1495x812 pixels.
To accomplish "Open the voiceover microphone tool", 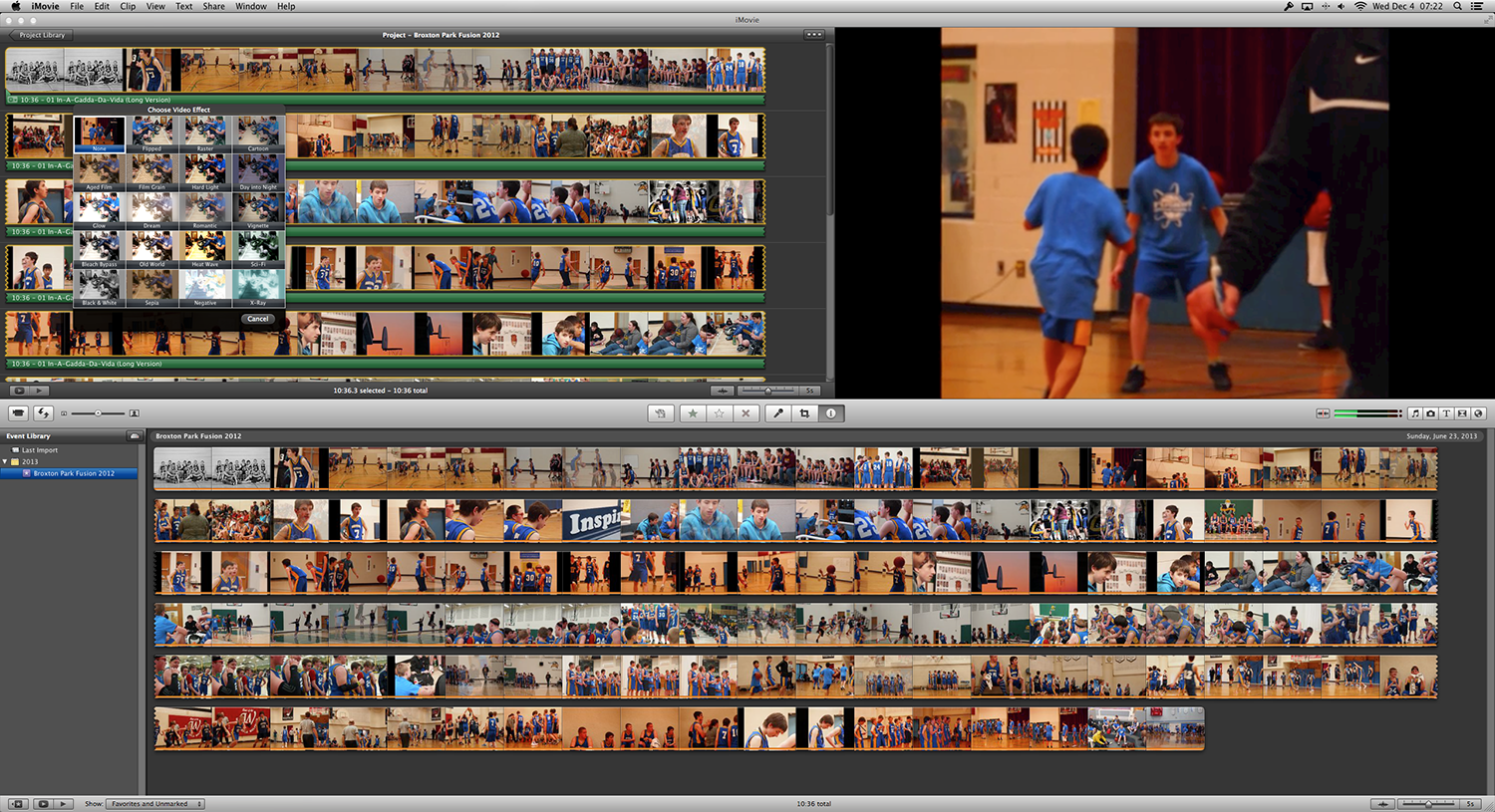I will [778, 413].
